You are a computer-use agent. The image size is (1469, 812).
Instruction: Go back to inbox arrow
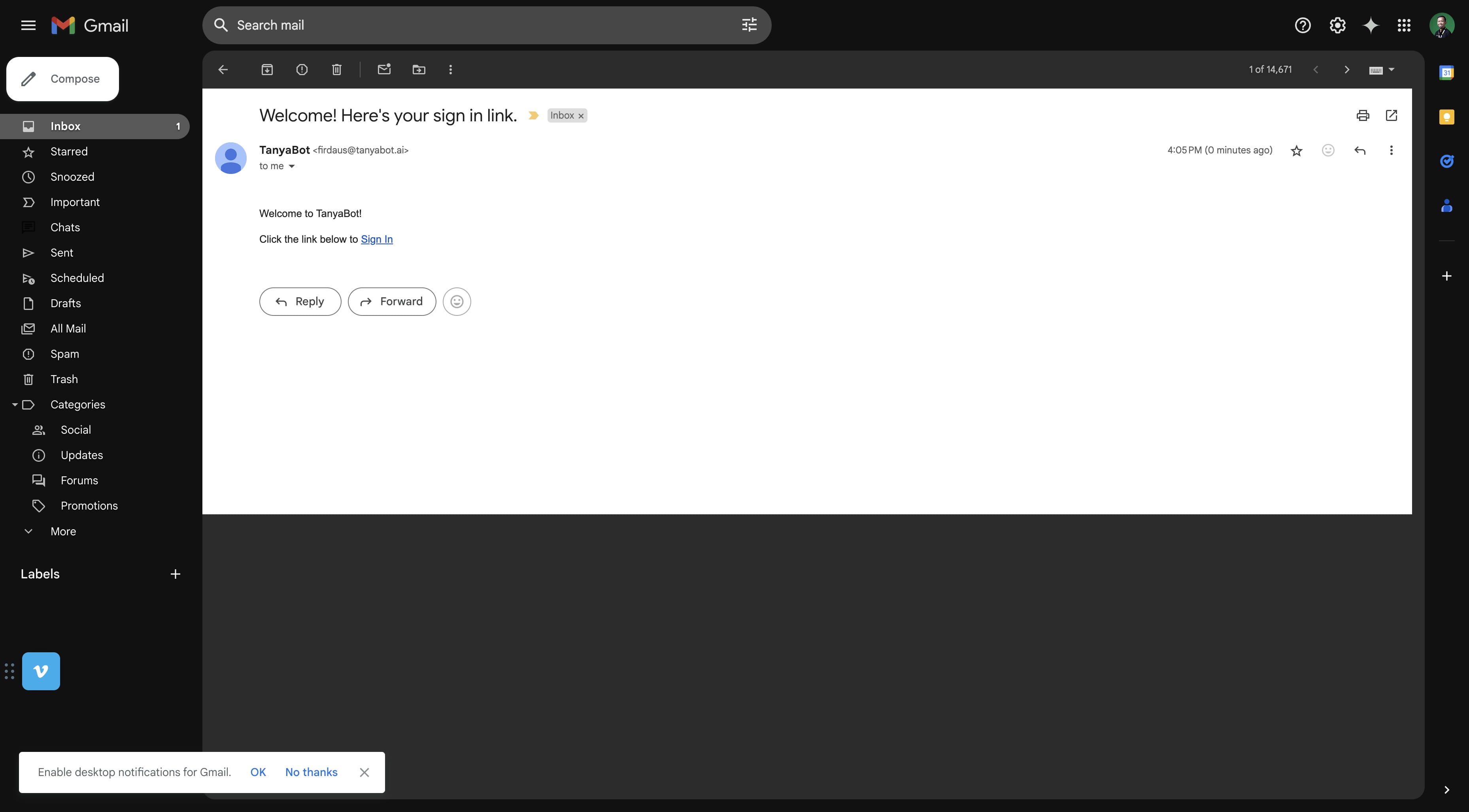223,70
